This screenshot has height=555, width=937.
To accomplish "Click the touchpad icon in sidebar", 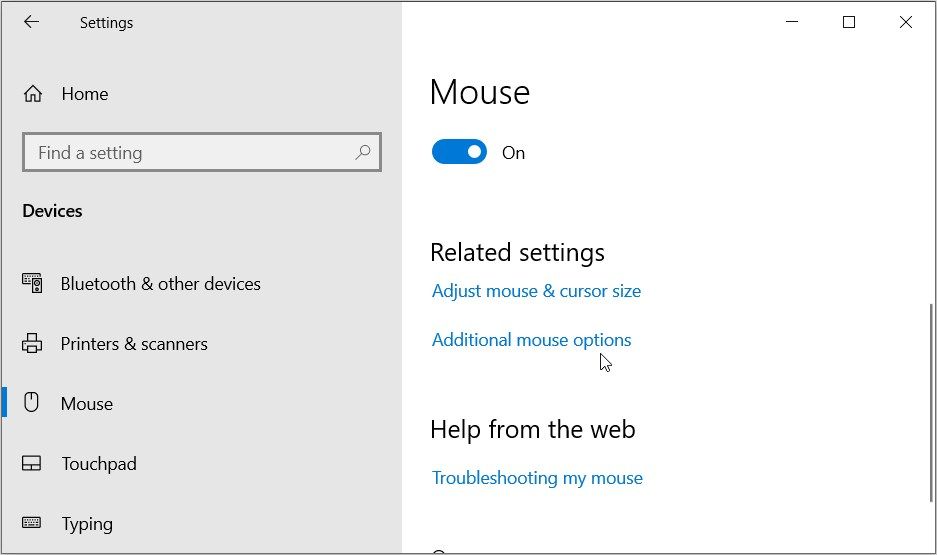I will point(32,464).
